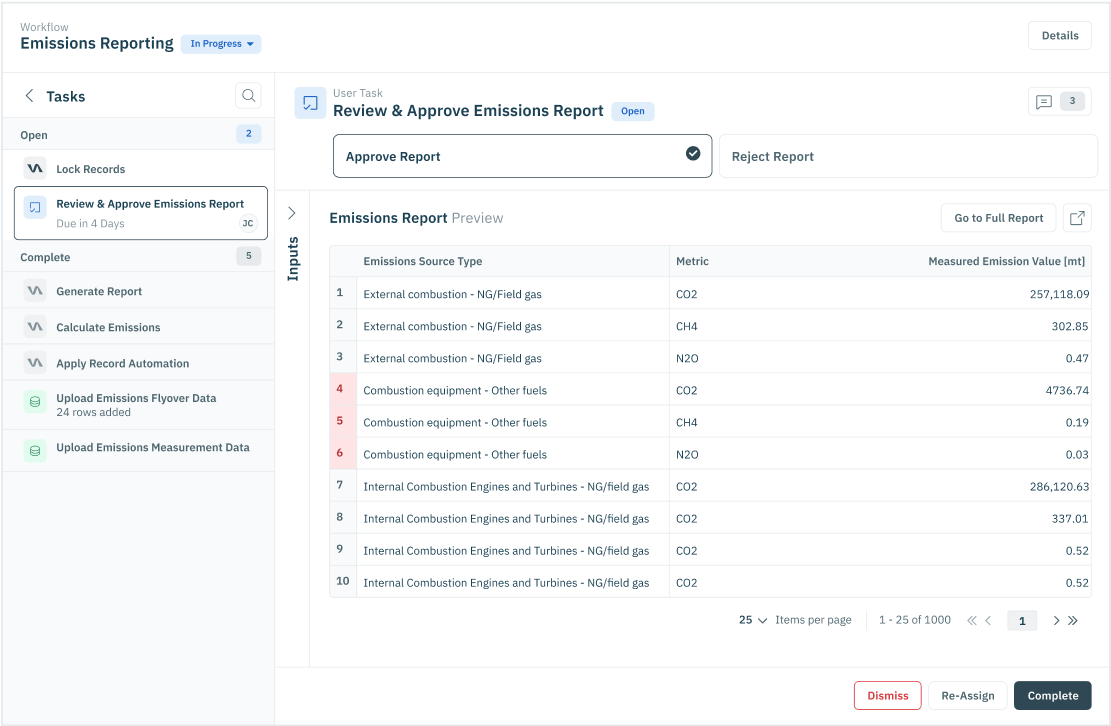Click the Open section header
The width and height of the screenshot is (1111, 726).
(x=139, y=134)
